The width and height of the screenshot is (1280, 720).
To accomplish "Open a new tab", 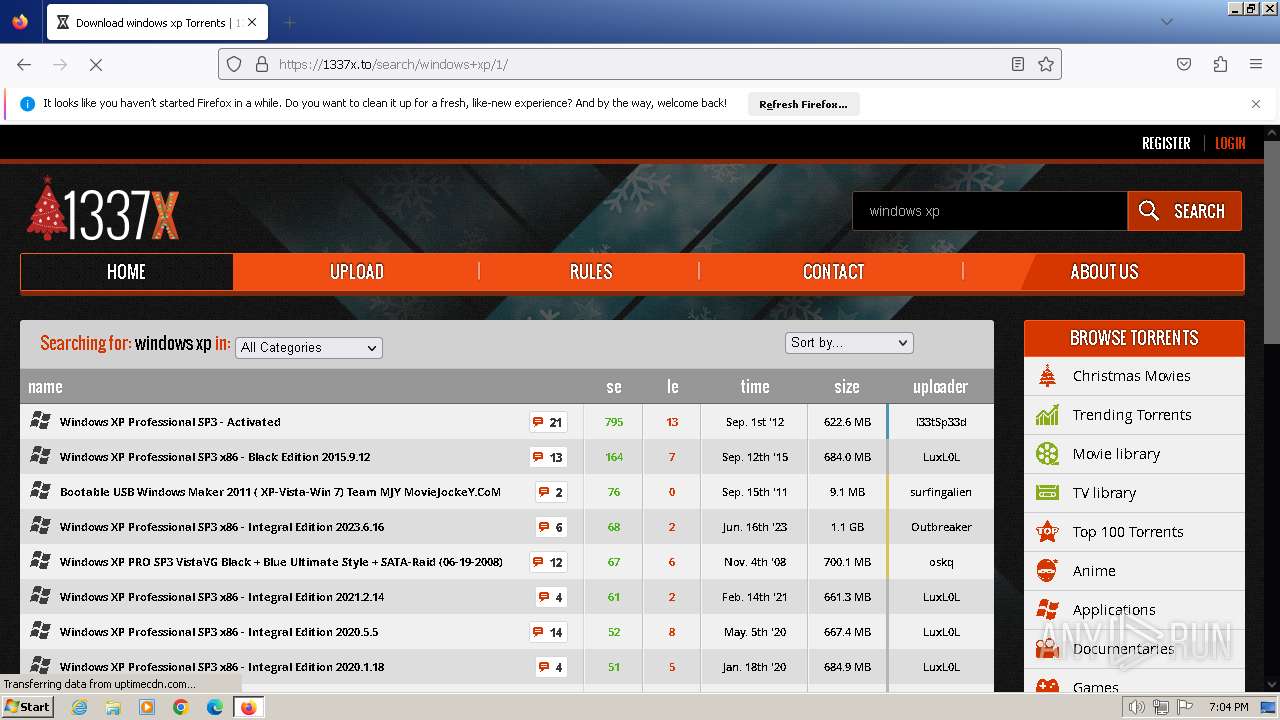I will tap(289, 22).
